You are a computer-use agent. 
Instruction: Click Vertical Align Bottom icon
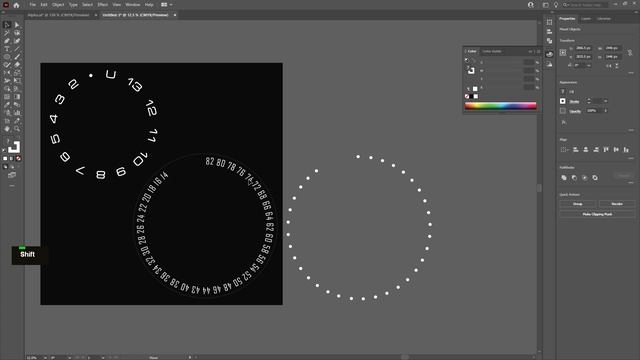click(626, 150)
